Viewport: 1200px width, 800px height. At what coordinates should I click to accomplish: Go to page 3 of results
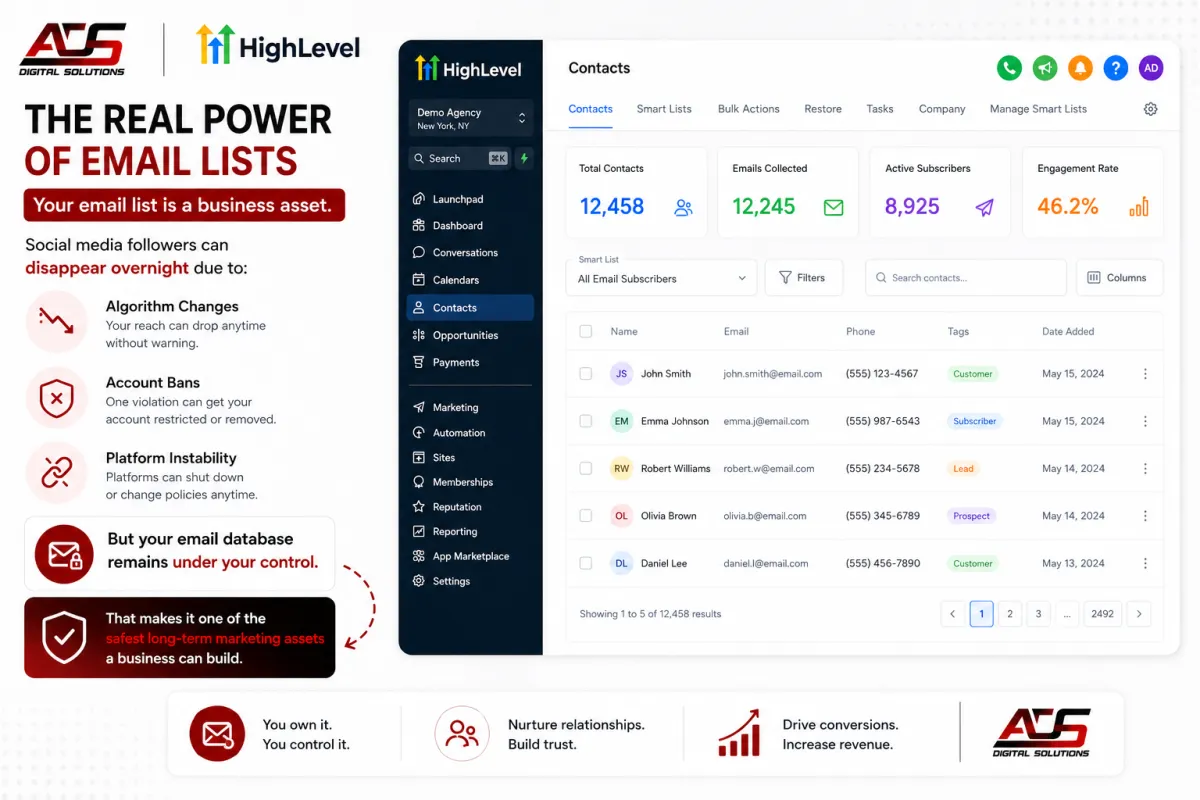(x=1039, y=614)
